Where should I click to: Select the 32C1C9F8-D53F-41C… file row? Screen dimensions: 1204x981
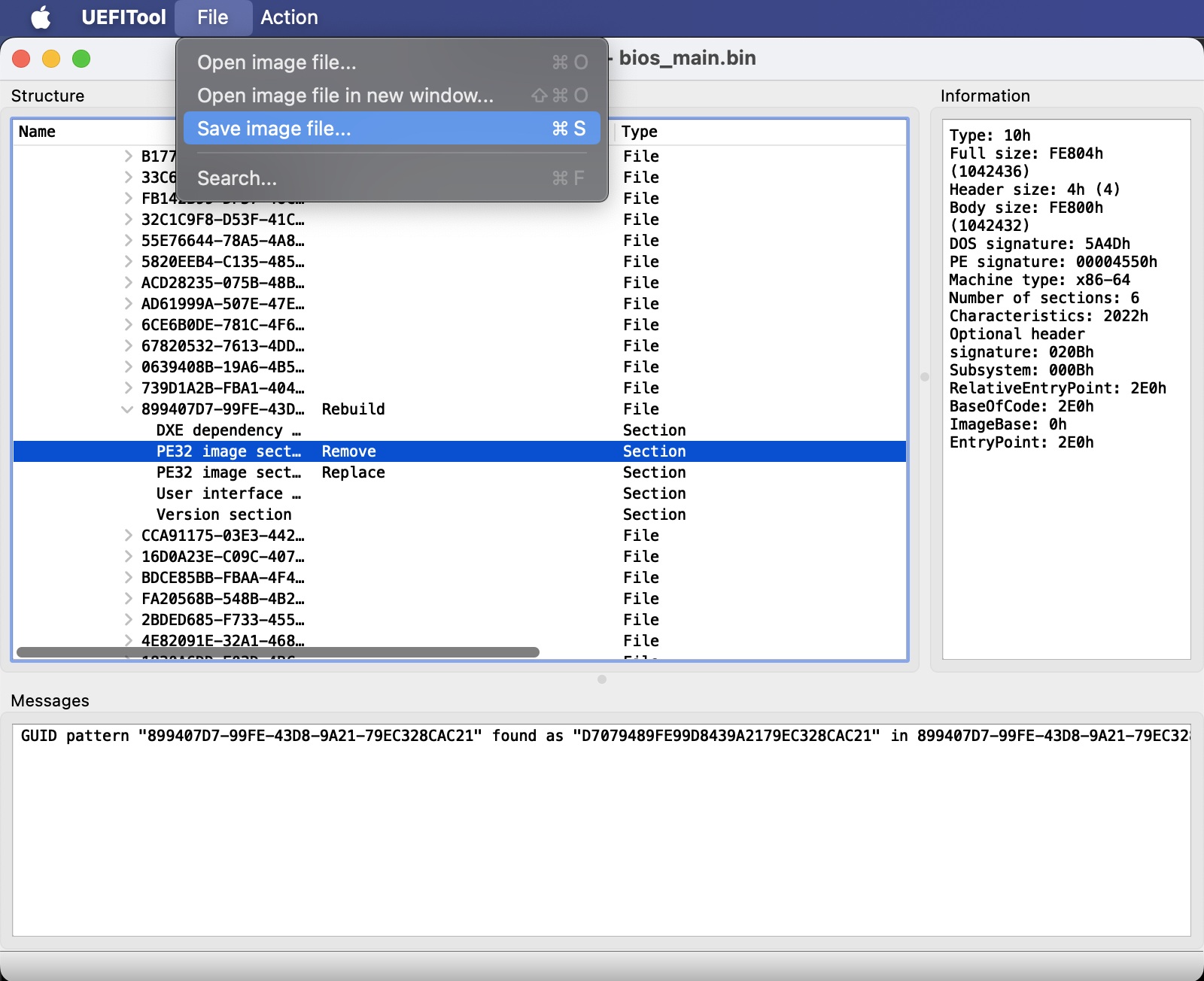point(459,220)
